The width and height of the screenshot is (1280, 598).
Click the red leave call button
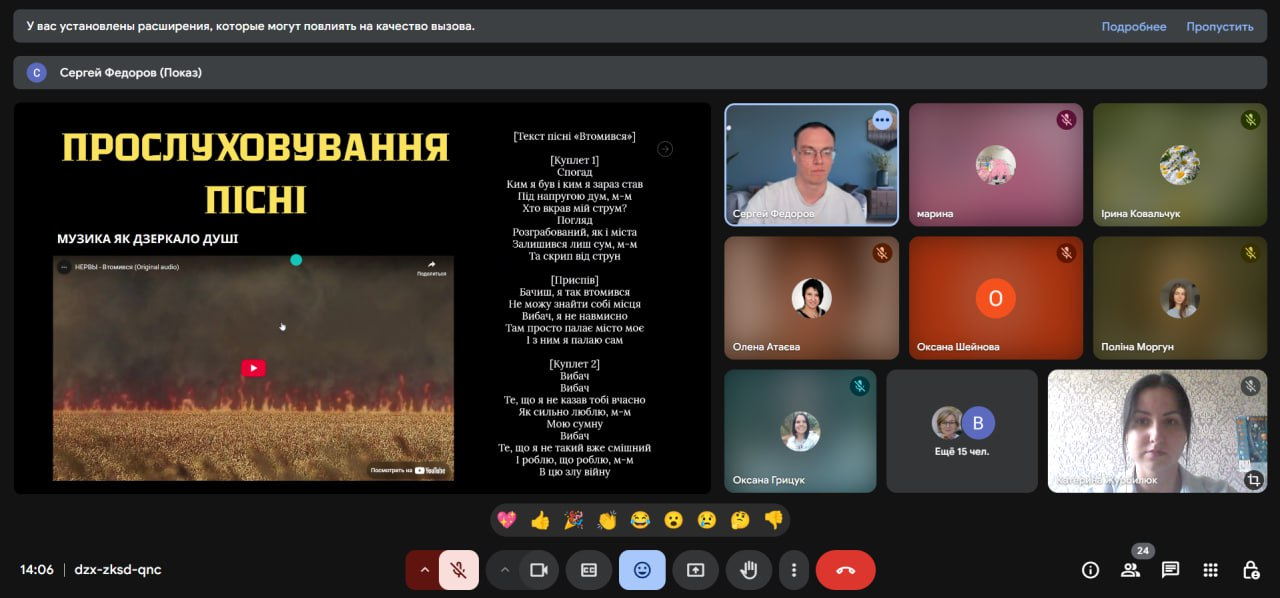[x=845, y=570]
